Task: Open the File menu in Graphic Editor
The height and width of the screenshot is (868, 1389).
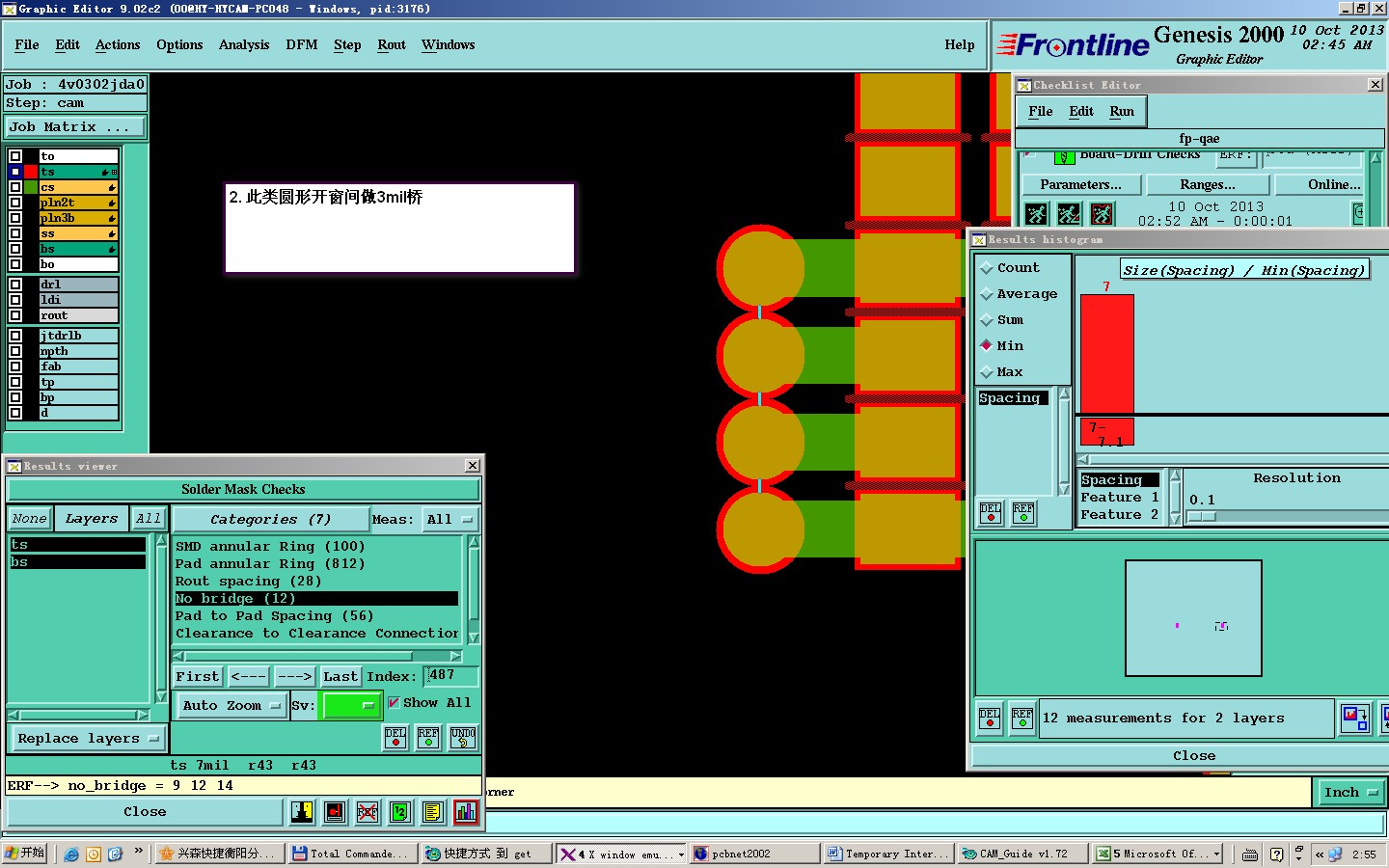Action: (27, 45)
